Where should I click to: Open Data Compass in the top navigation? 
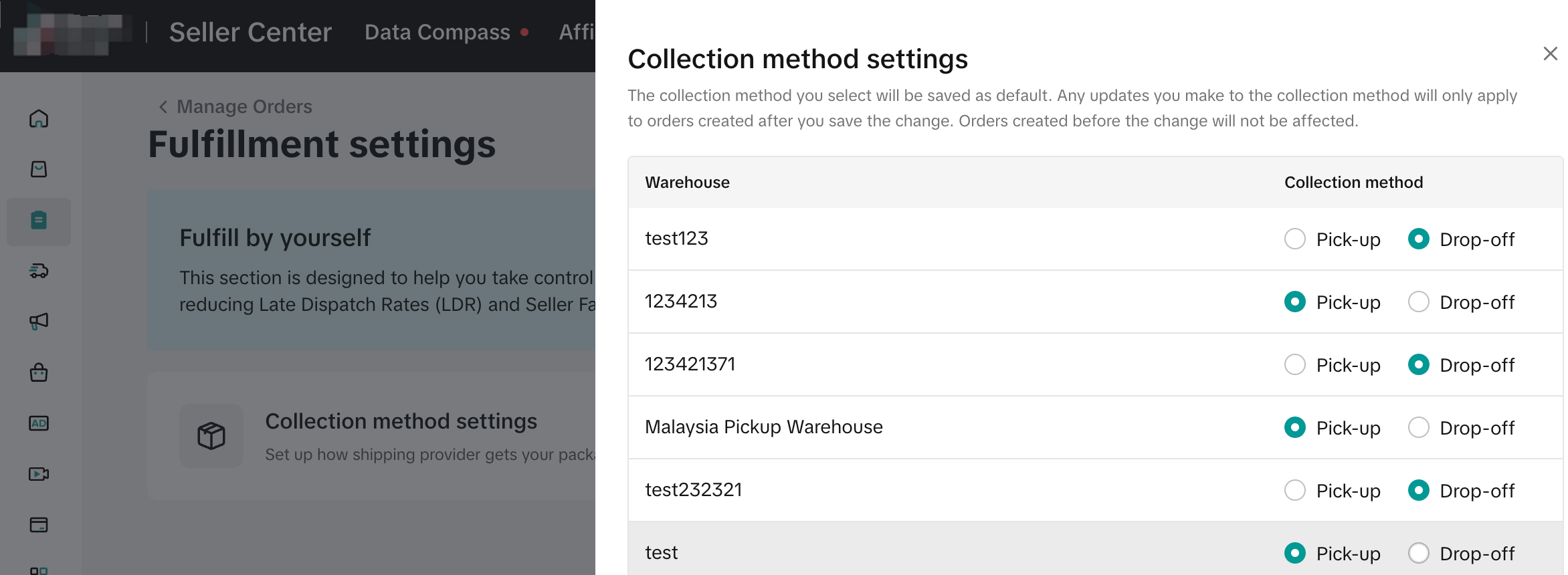(x=437, y=32)
